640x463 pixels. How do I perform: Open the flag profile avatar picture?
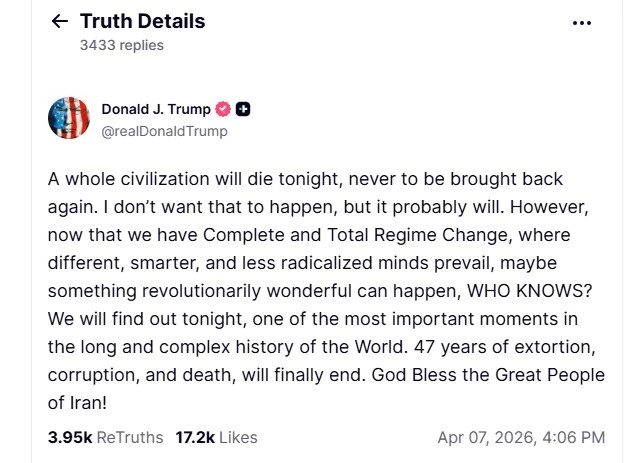(x=70, y=119)
